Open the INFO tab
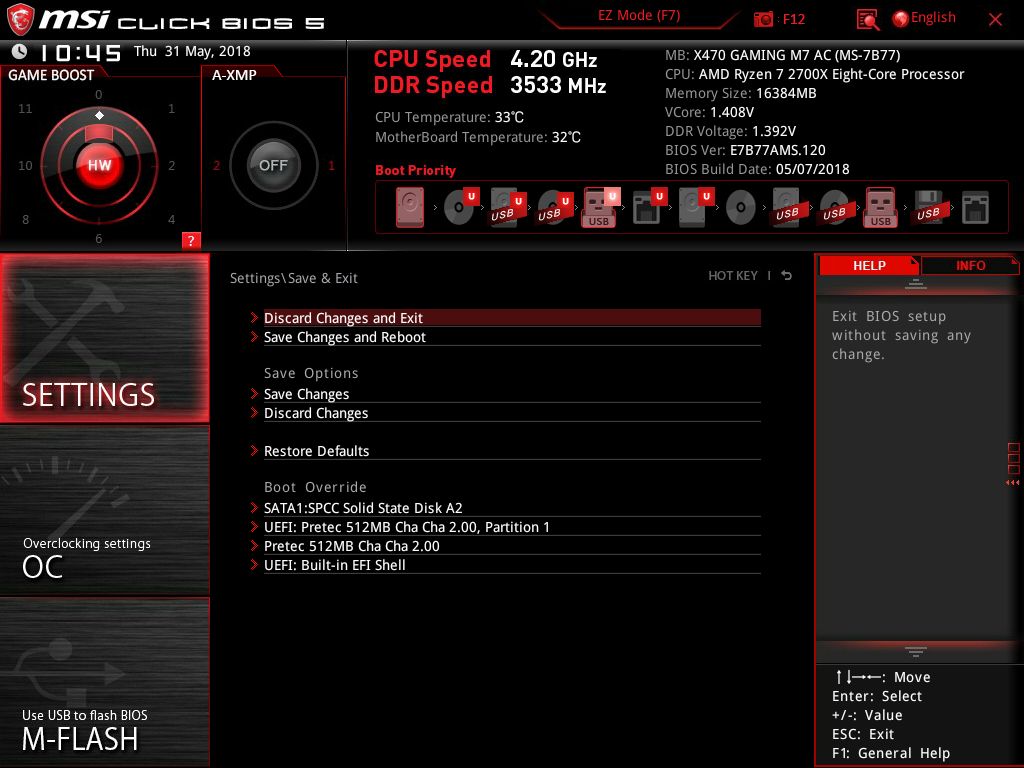1024x768 pixels. pyautogui.click(x=970, y=265)
